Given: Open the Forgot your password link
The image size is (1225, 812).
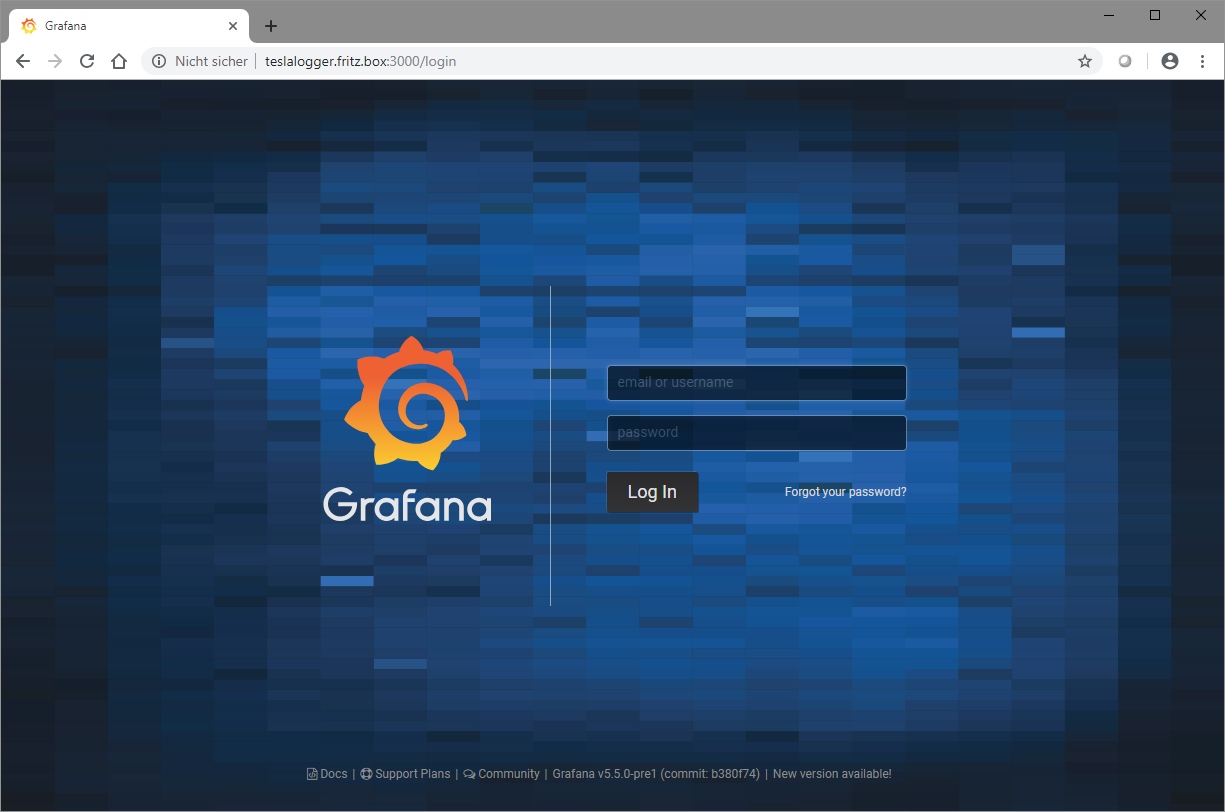Looking at the screenshot, I should (x=845, y=492).
